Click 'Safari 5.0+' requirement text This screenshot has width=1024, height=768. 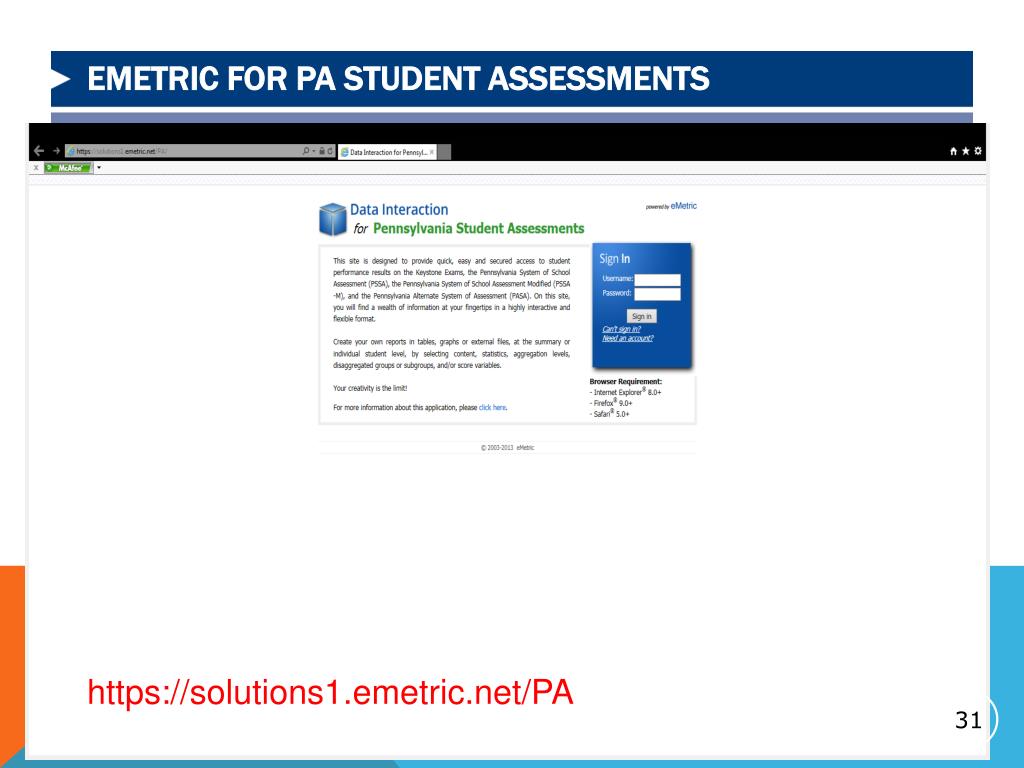(609, 413)
